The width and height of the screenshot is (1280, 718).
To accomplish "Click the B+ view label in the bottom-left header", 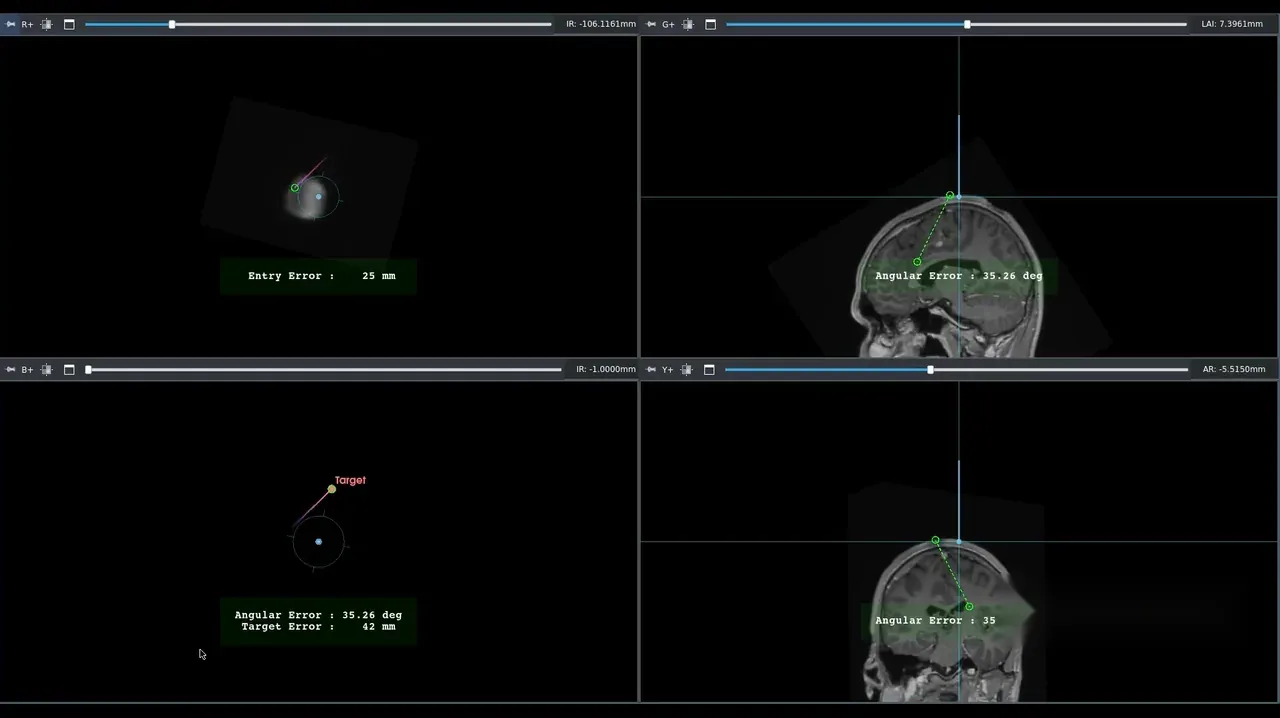I will (x=27, y=370).
